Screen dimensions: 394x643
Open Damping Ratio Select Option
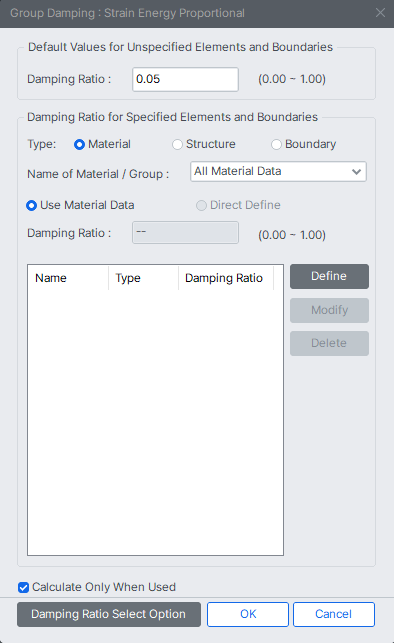point(109,614)
